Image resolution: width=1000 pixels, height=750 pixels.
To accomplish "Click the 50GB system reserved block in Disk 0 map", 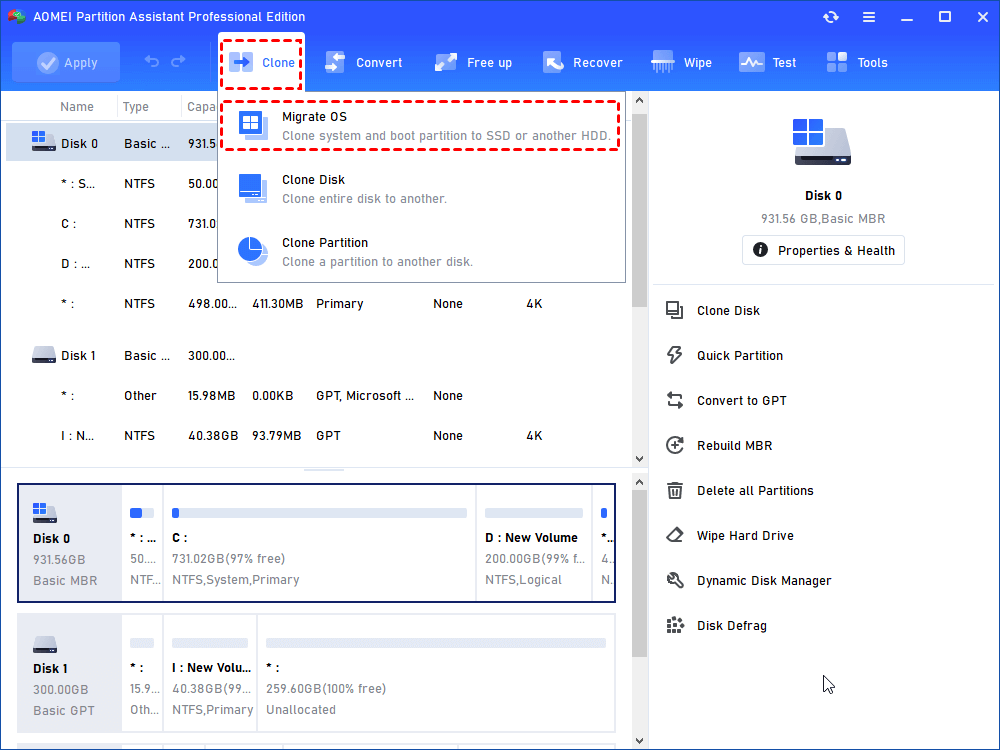I will click(142, 543).
